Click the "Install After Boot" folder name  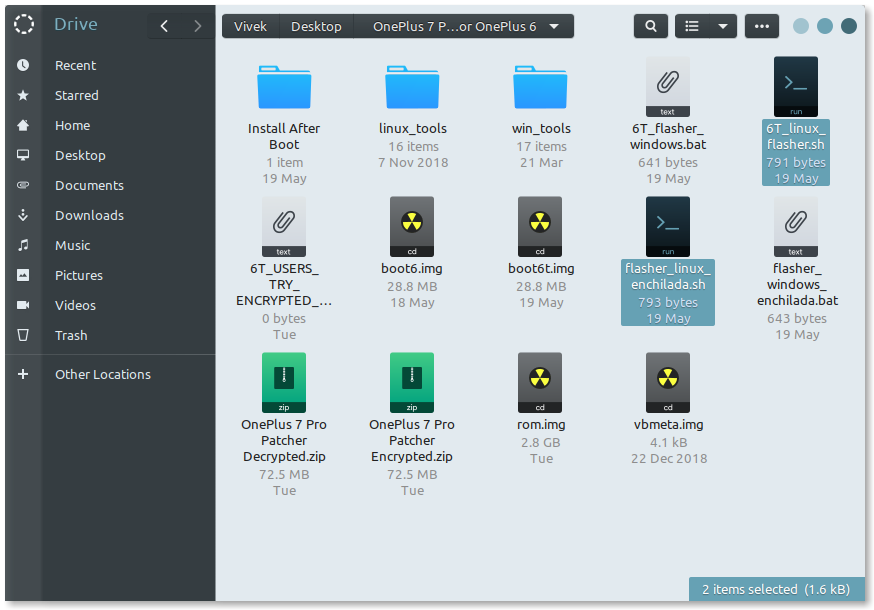284,137
